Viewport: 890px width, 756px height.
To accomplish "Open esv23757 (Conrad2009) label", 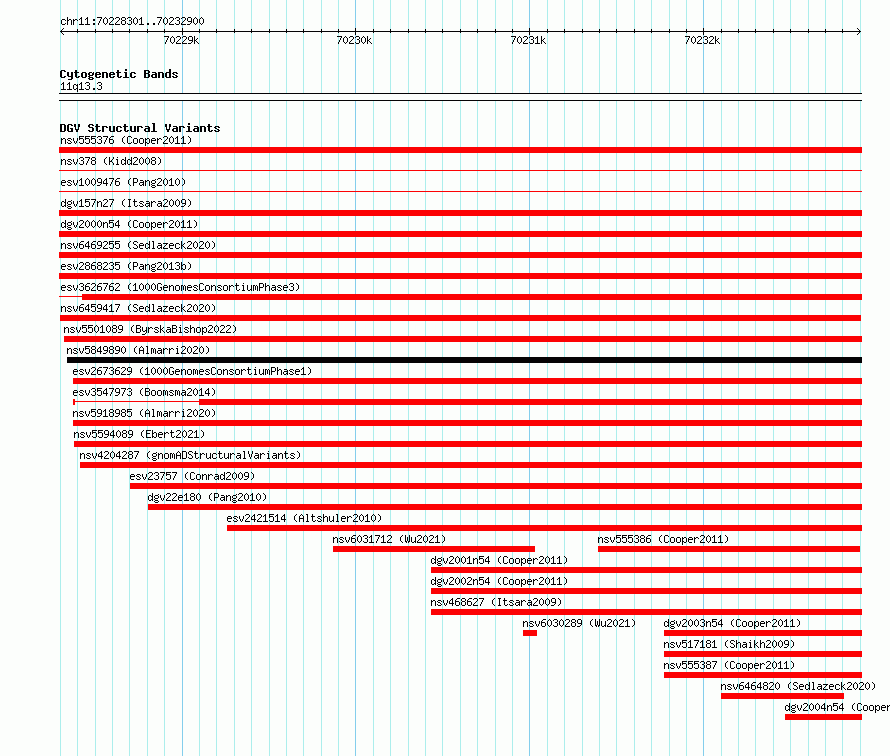I will coord(192,476).
